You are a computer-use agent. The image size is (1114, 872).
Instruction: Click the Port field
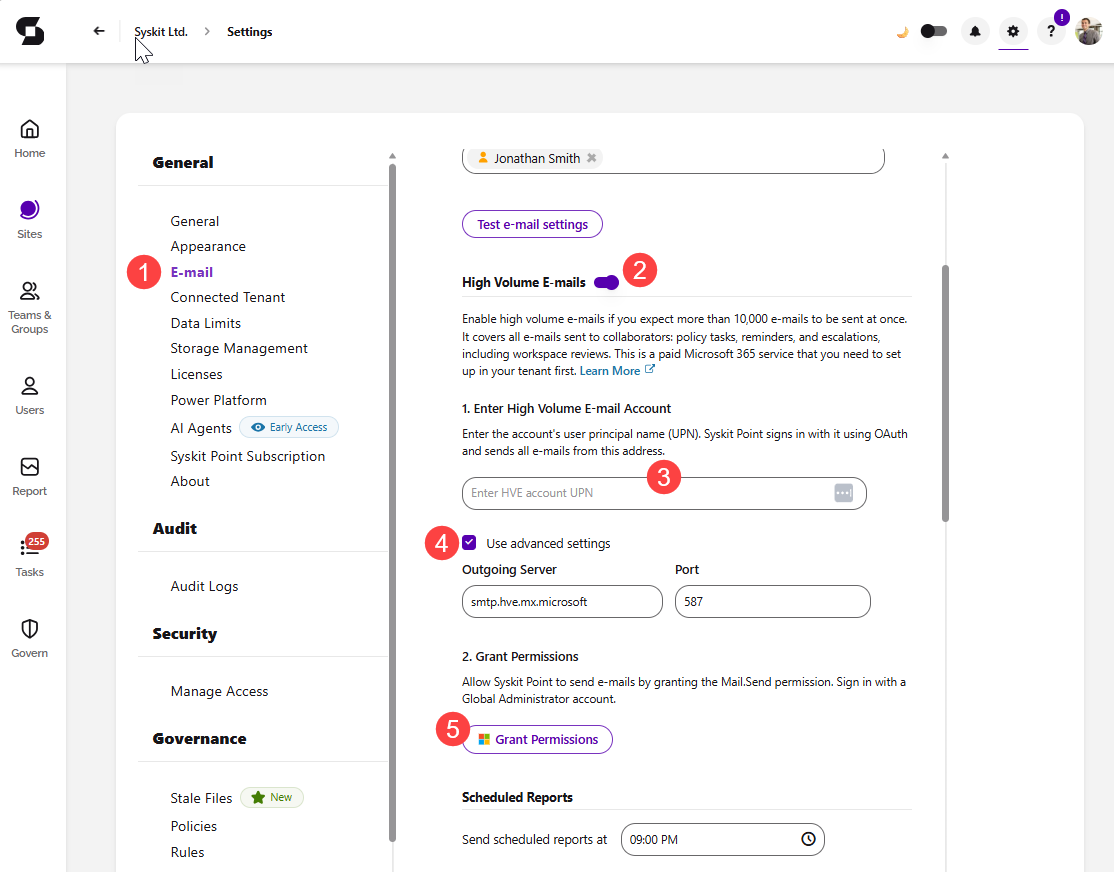coord(772,602)
